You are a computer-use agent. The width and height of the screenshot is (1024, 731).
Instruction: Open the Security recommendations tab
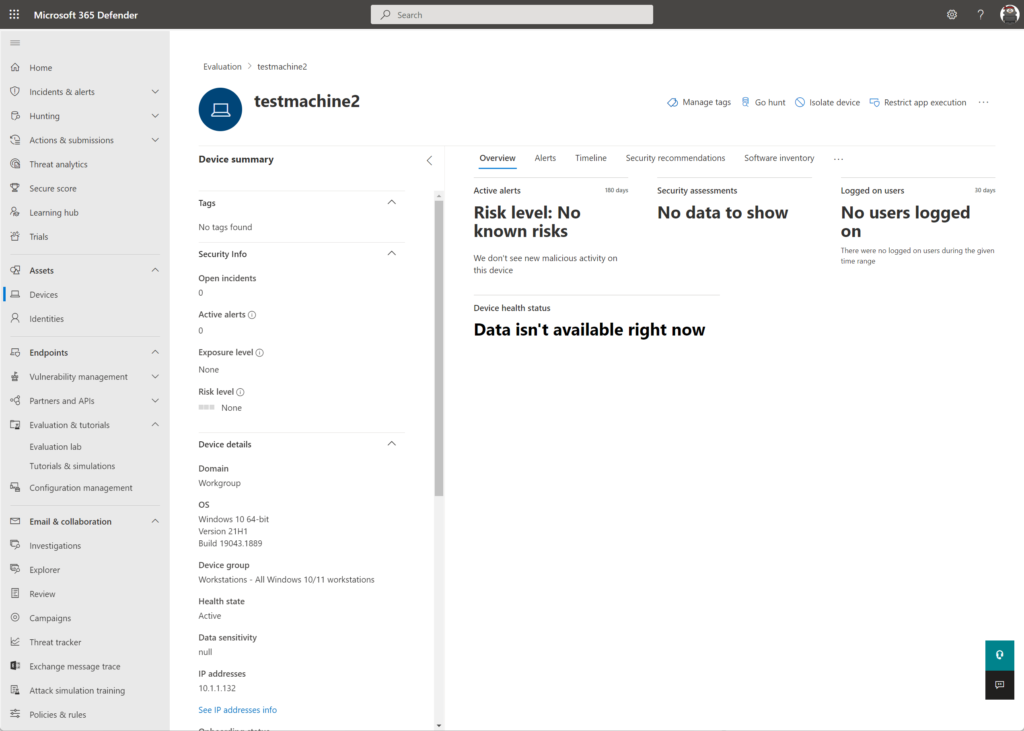[675, 158]
